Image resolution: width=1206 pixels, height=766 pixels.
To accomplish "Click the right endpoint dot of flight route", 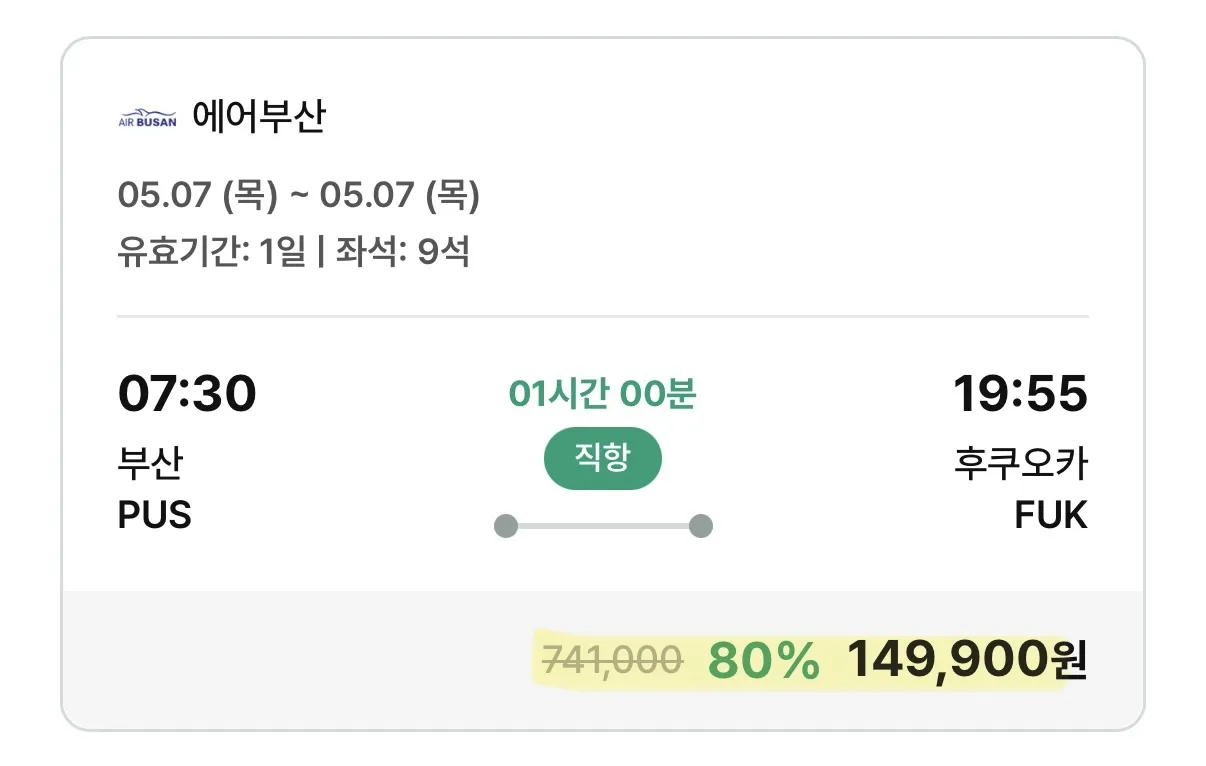I will (700, 524).
